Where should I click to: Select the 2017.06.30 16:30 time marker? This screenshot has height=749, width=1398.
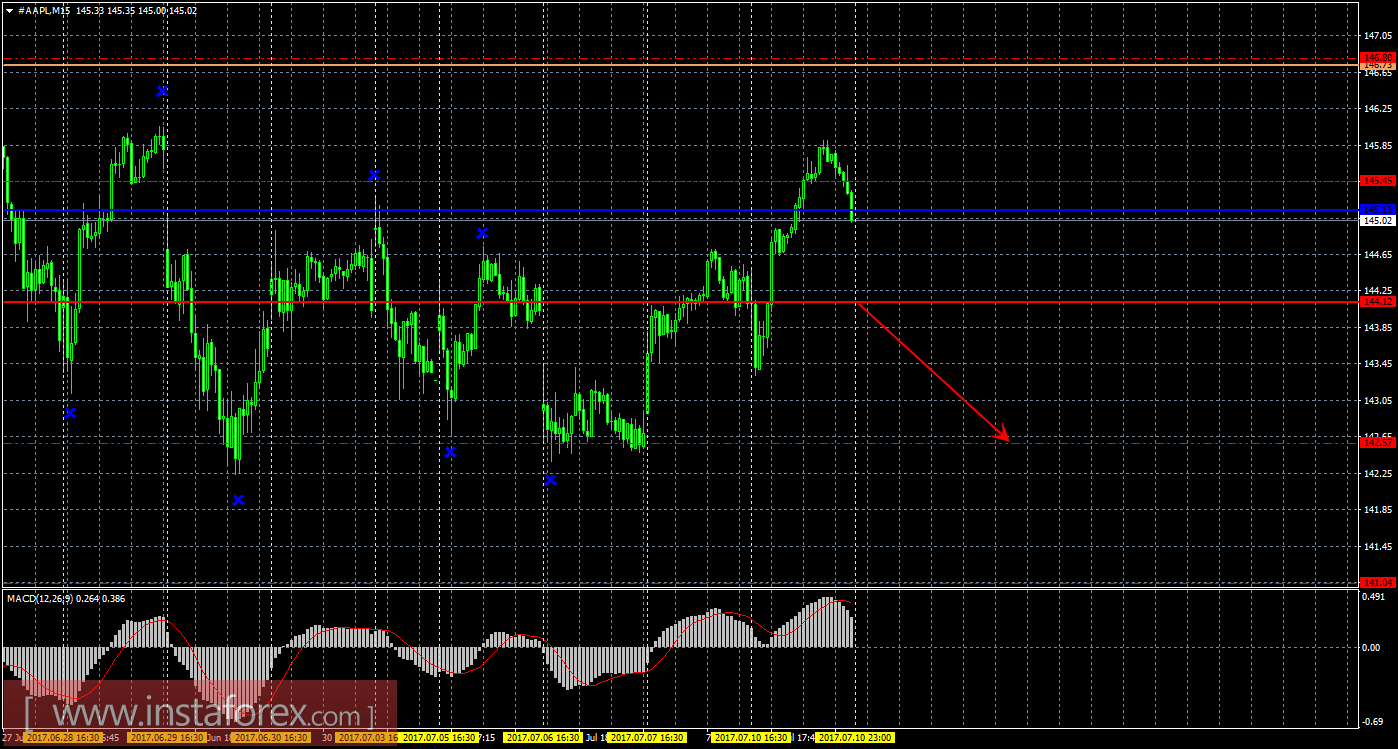click(271, 738)
